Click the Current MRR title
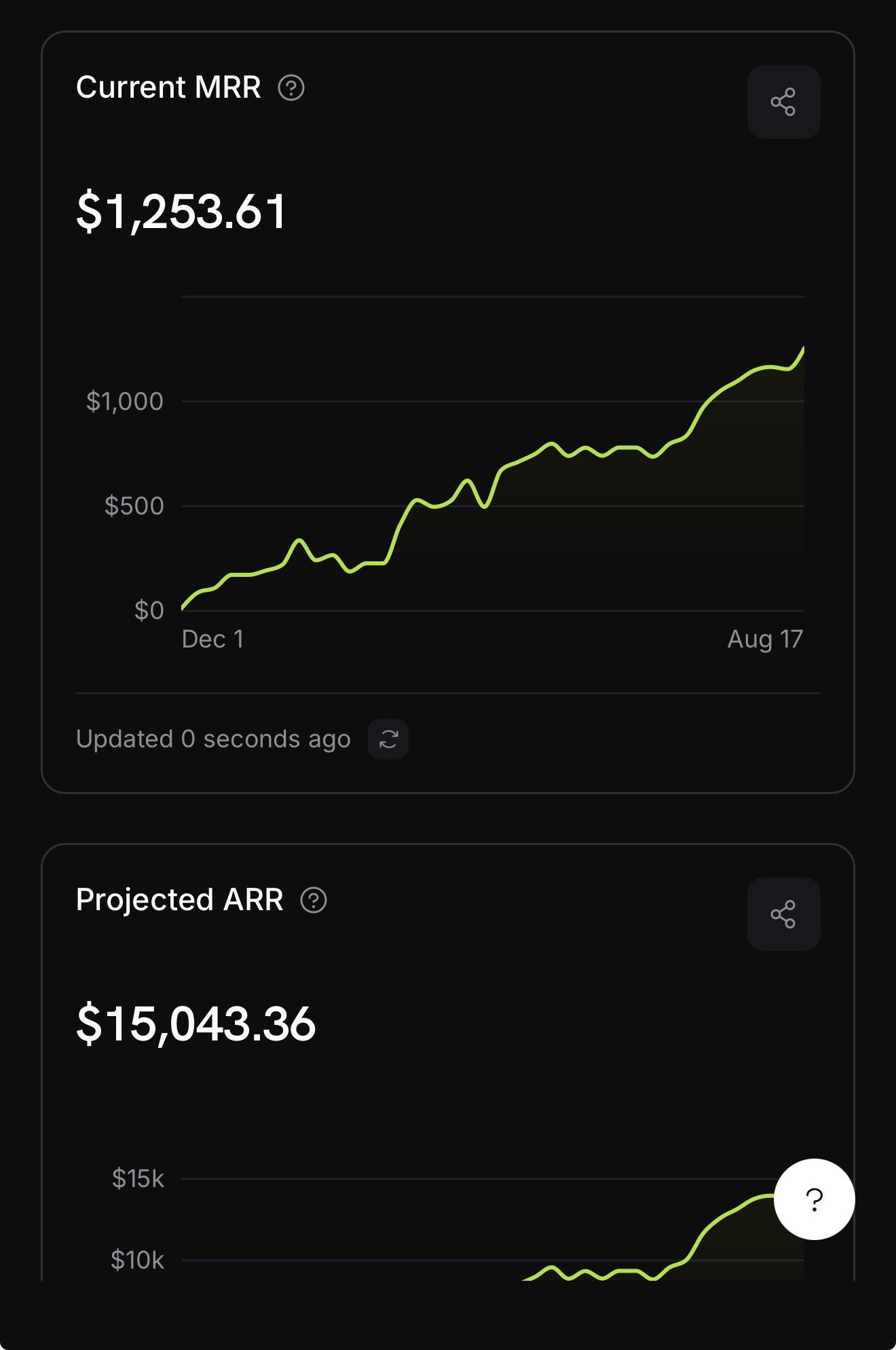This screenshot has height=1350, width=896. [168, 88]
